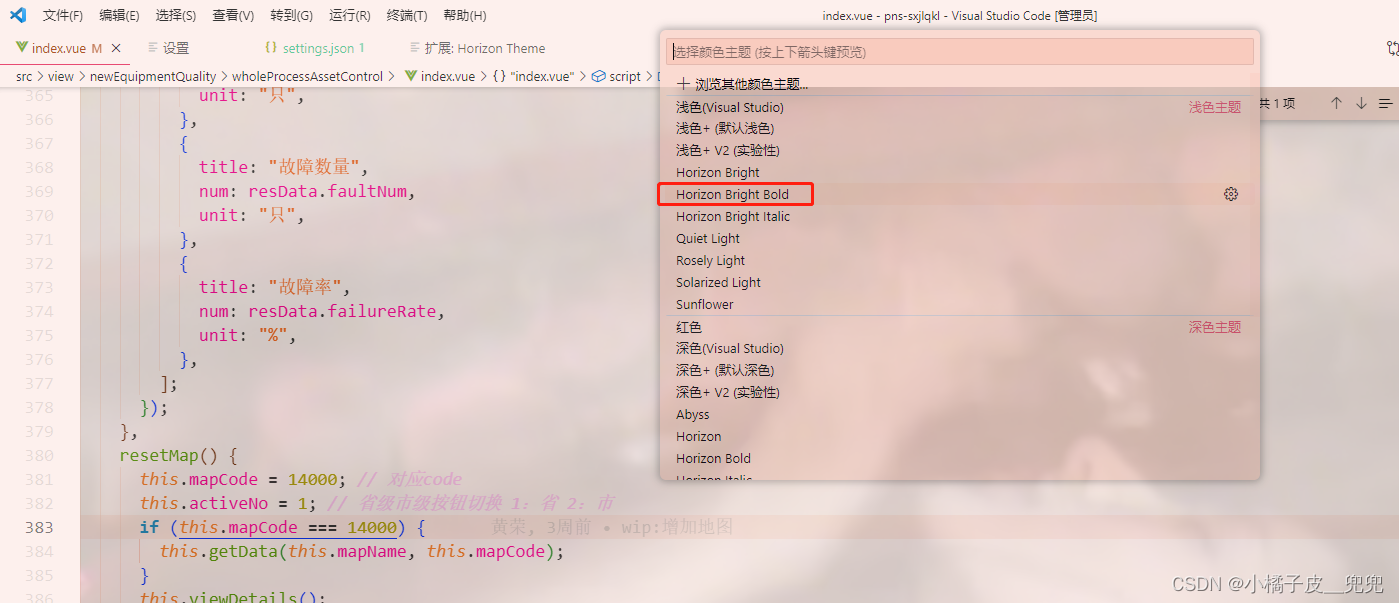Click the src breadcrumb segment

pyautogui.click(x=24, y=76)
